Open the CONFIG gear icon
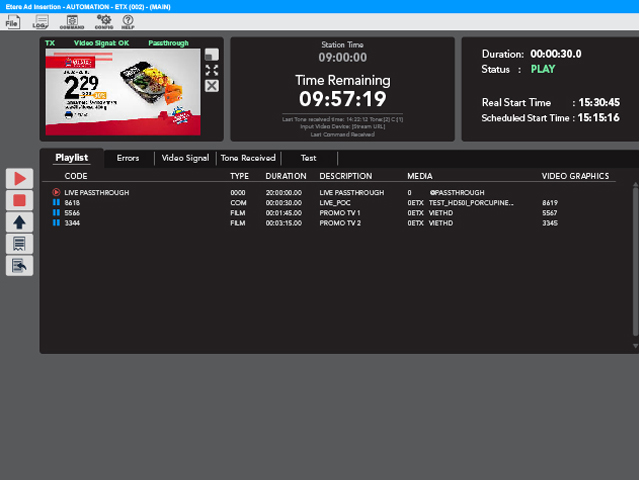The image size is (640, 480). click(104, 22)
